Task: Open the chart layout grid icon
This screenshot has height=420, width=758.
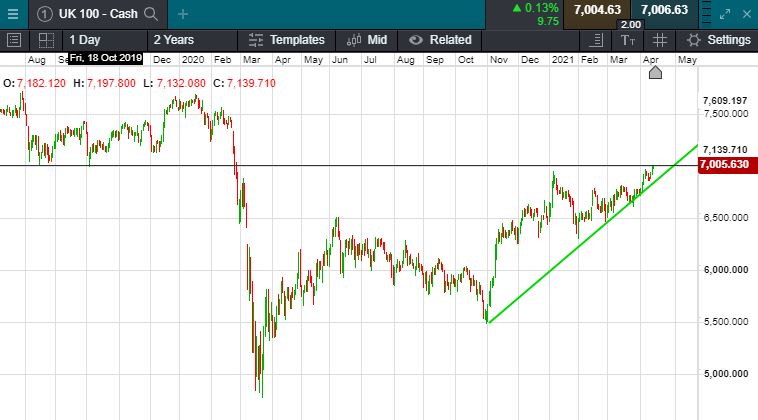Action: pyautogui.click(x=46, y=40)
